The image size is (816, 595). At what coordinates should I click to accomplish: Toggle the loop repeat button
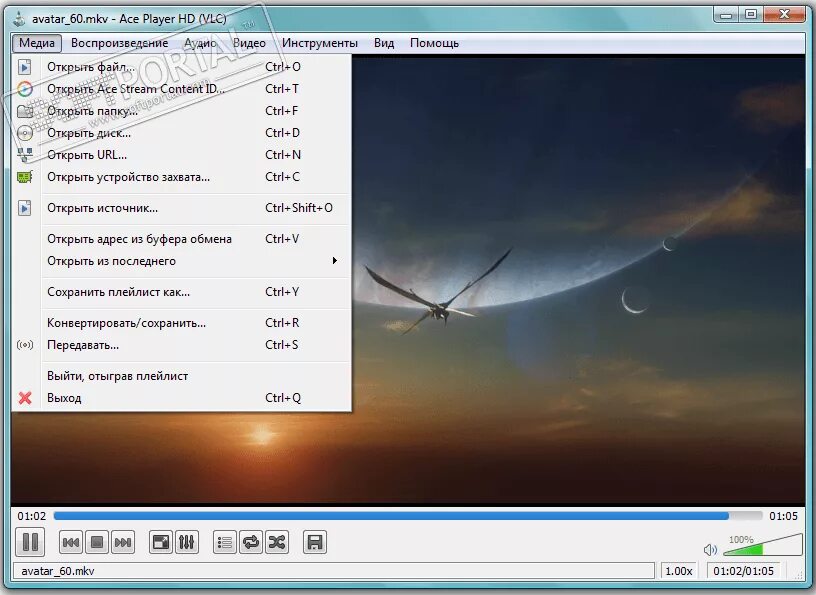(x=251, y=542)
